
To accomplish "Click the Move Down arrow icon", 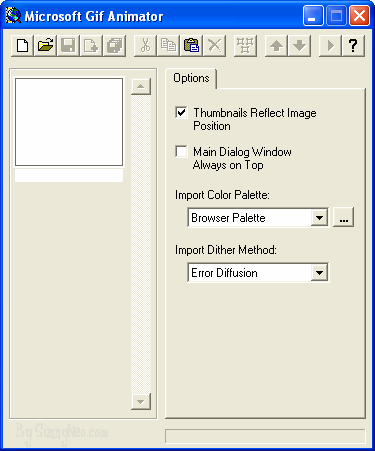I will pyautogui.click(x=299, y=45).
